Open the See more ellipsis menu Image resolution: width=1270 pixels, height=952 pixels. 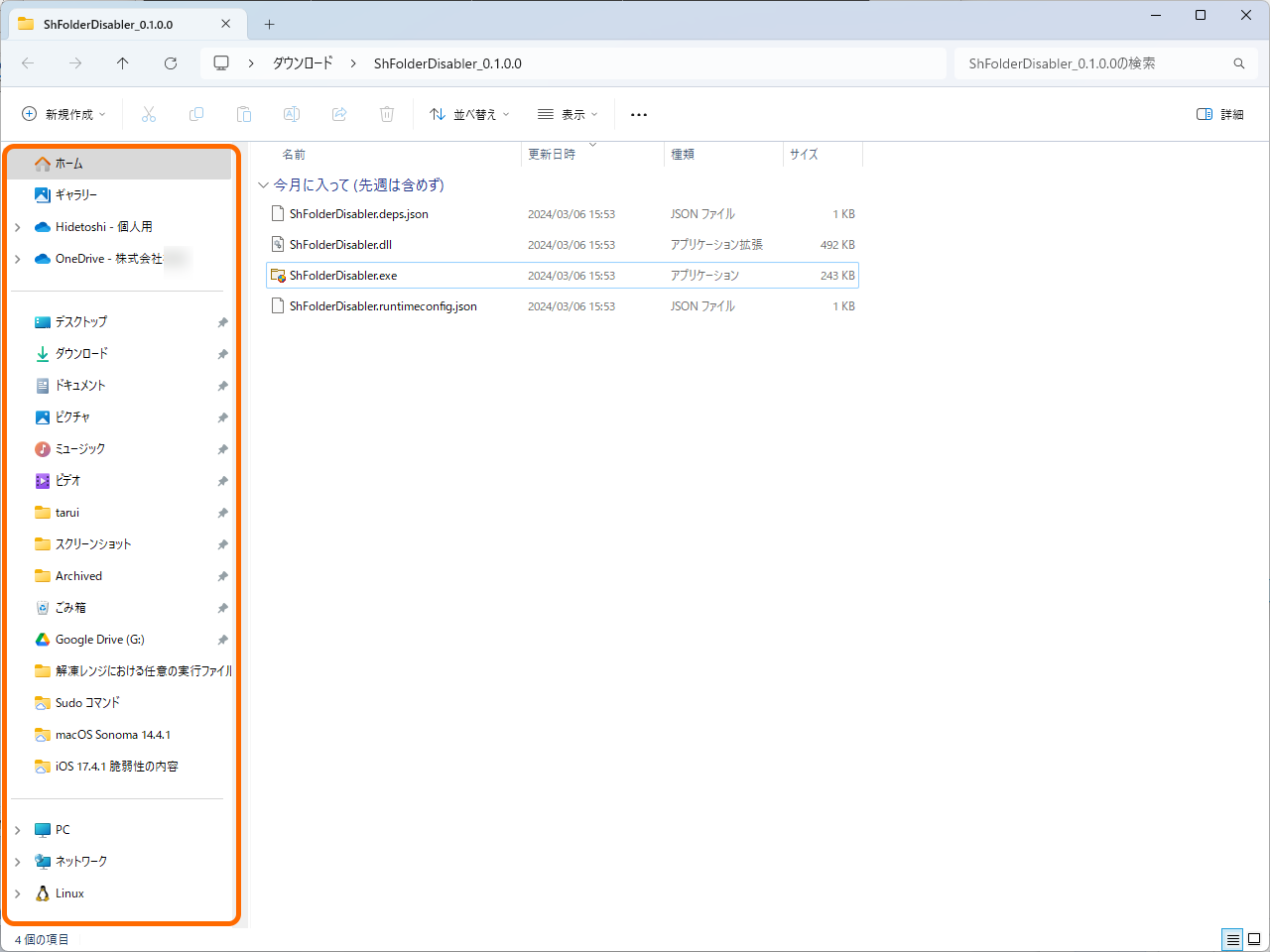click(x=639, y=115)
